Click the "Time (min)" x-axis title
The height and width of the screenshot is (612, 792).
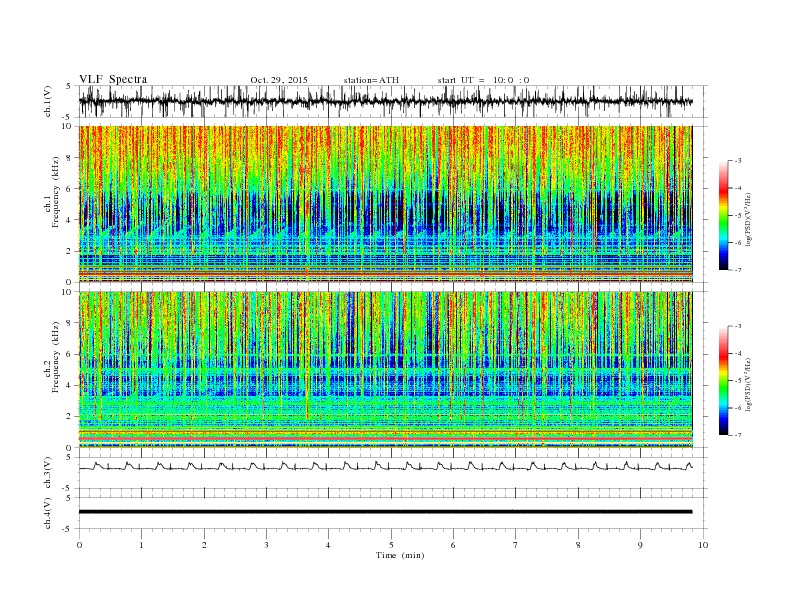400,555
